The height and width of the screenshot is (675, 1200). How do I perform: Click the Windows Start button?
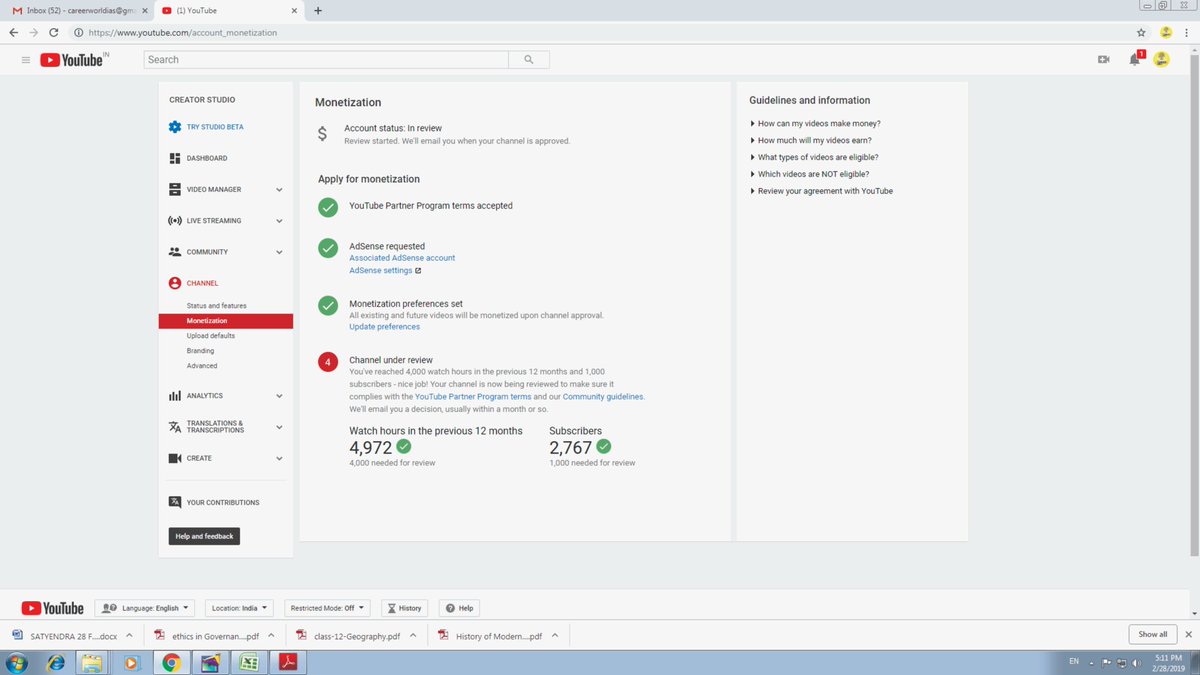pyautogui.click(x=17, y=662)
